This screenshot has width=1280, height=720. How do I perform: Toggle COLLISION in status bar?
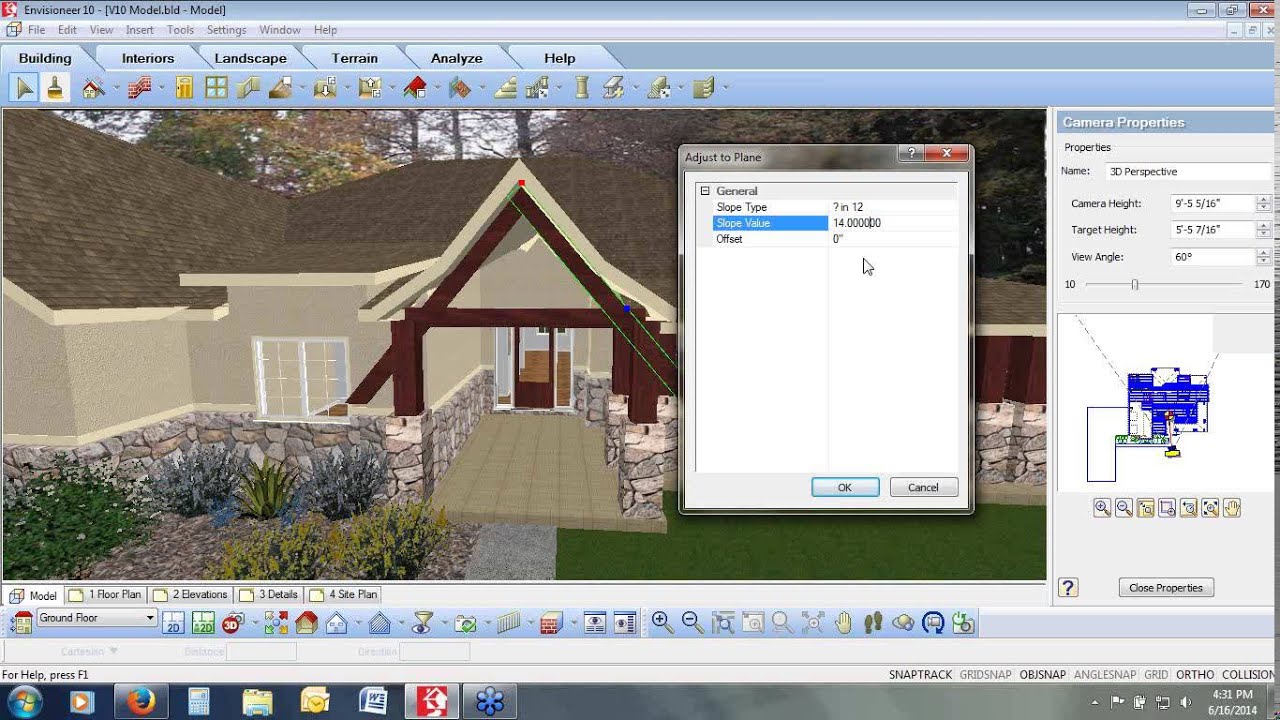(1248, 675)
